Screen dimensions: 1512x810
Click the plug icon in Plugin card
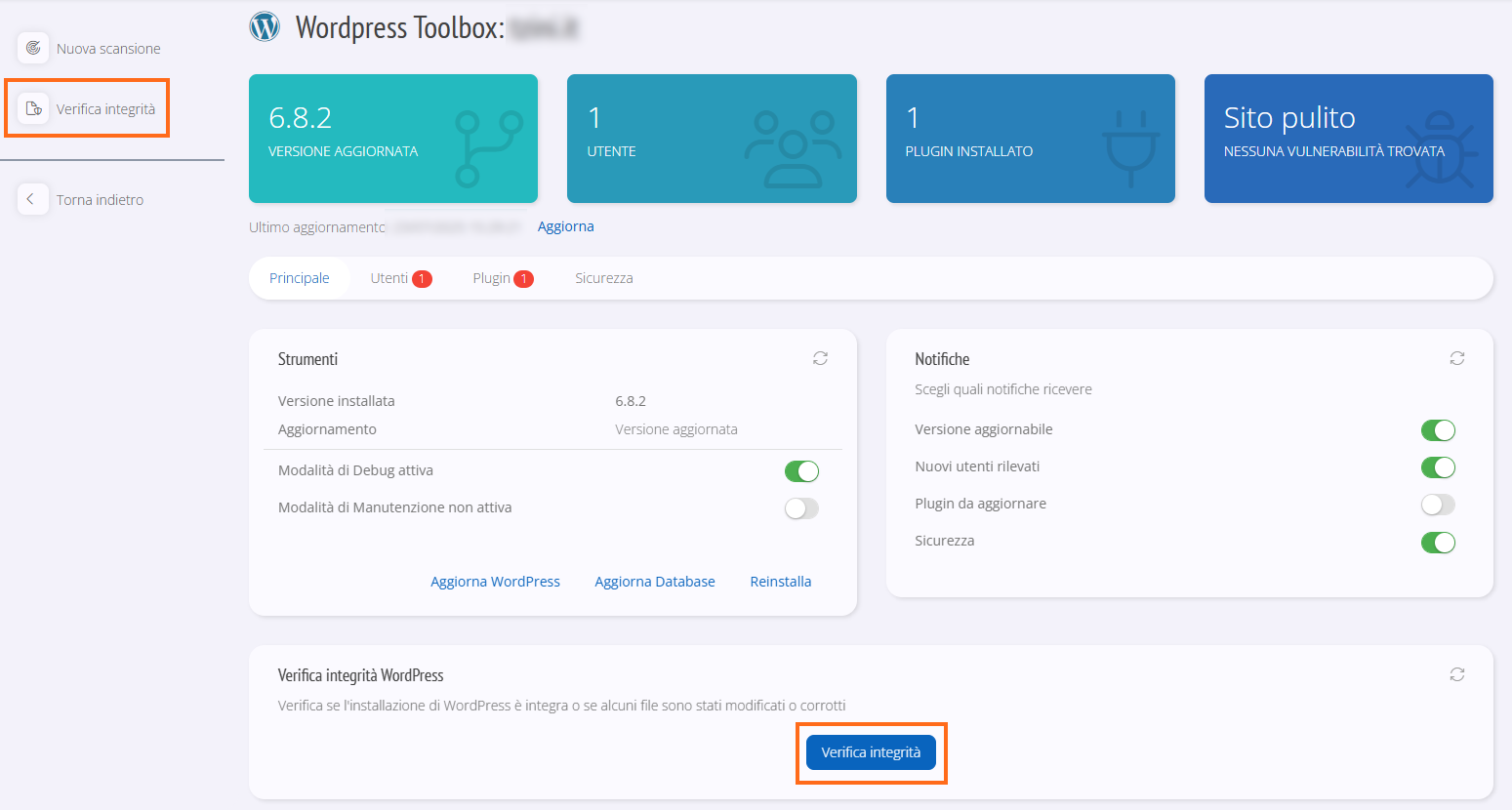tap(1130, 148)
